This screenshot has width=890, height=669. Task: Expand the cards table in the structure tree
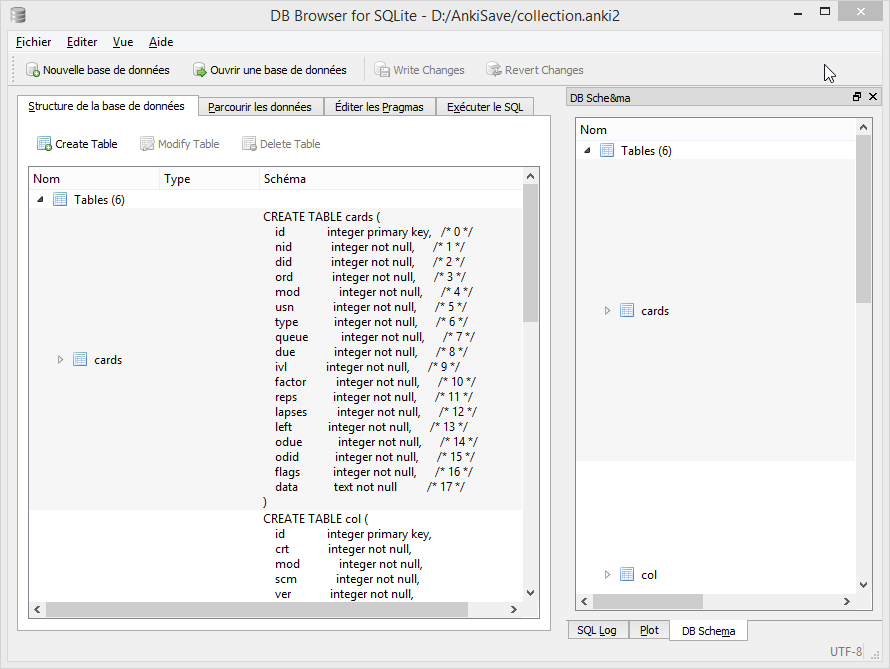click(x=60, y=359)
